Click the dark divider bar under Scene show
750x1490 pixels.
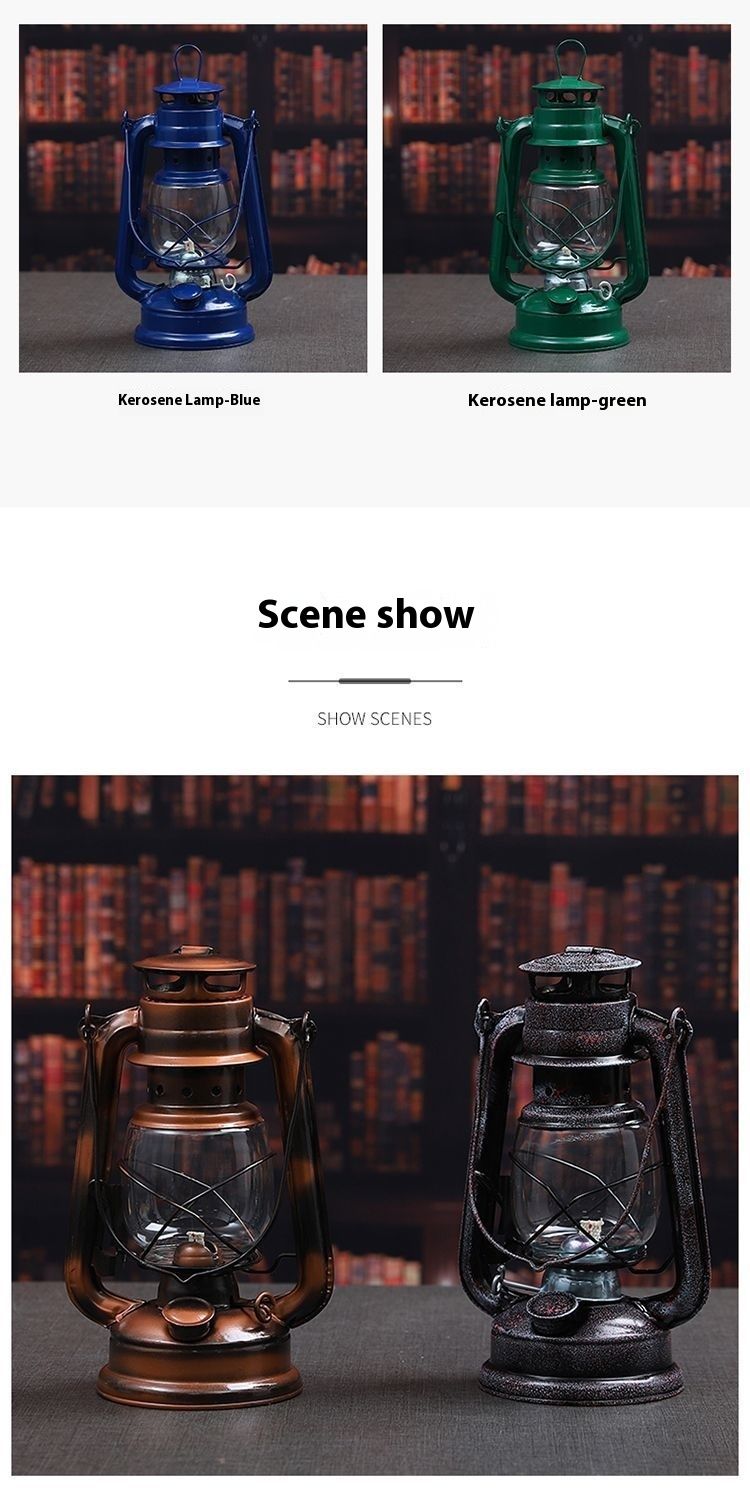(x=375, y=681)
